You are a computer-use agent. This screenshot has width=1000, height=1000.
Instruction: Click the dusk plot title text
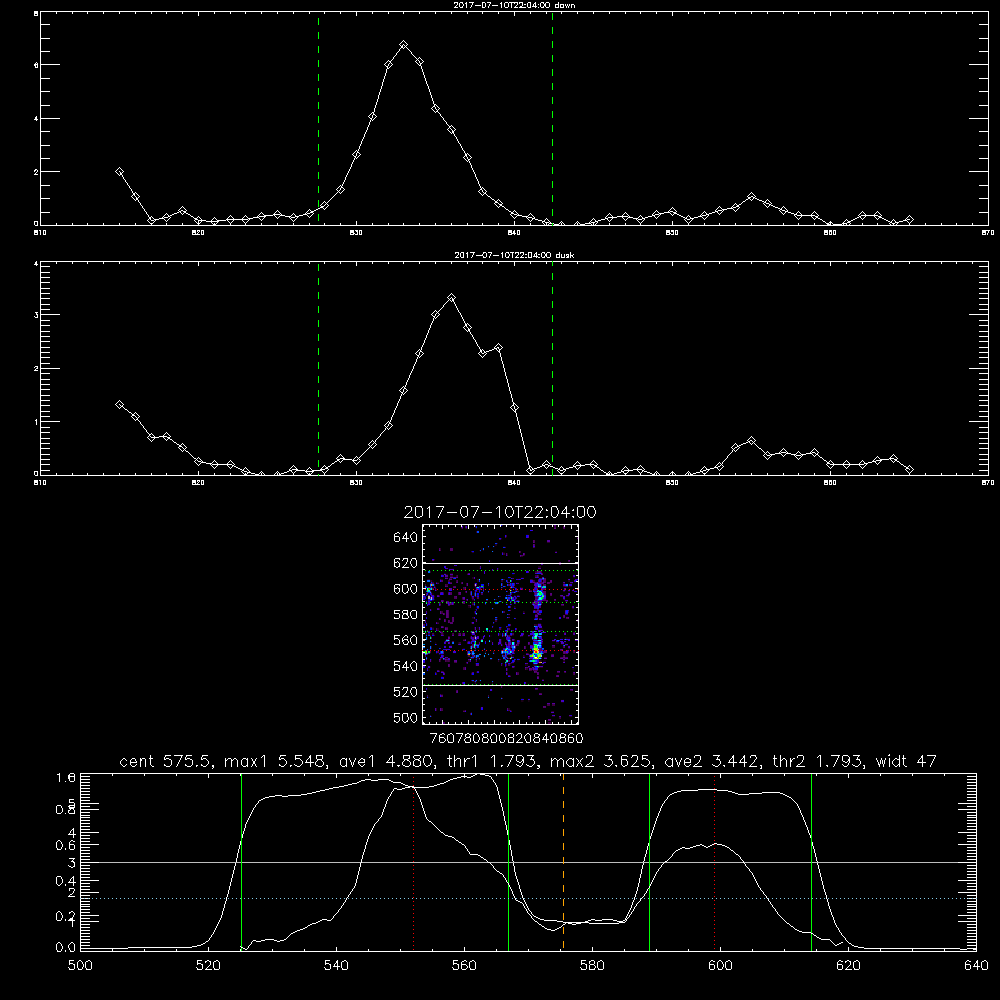[x=514, y=255]
